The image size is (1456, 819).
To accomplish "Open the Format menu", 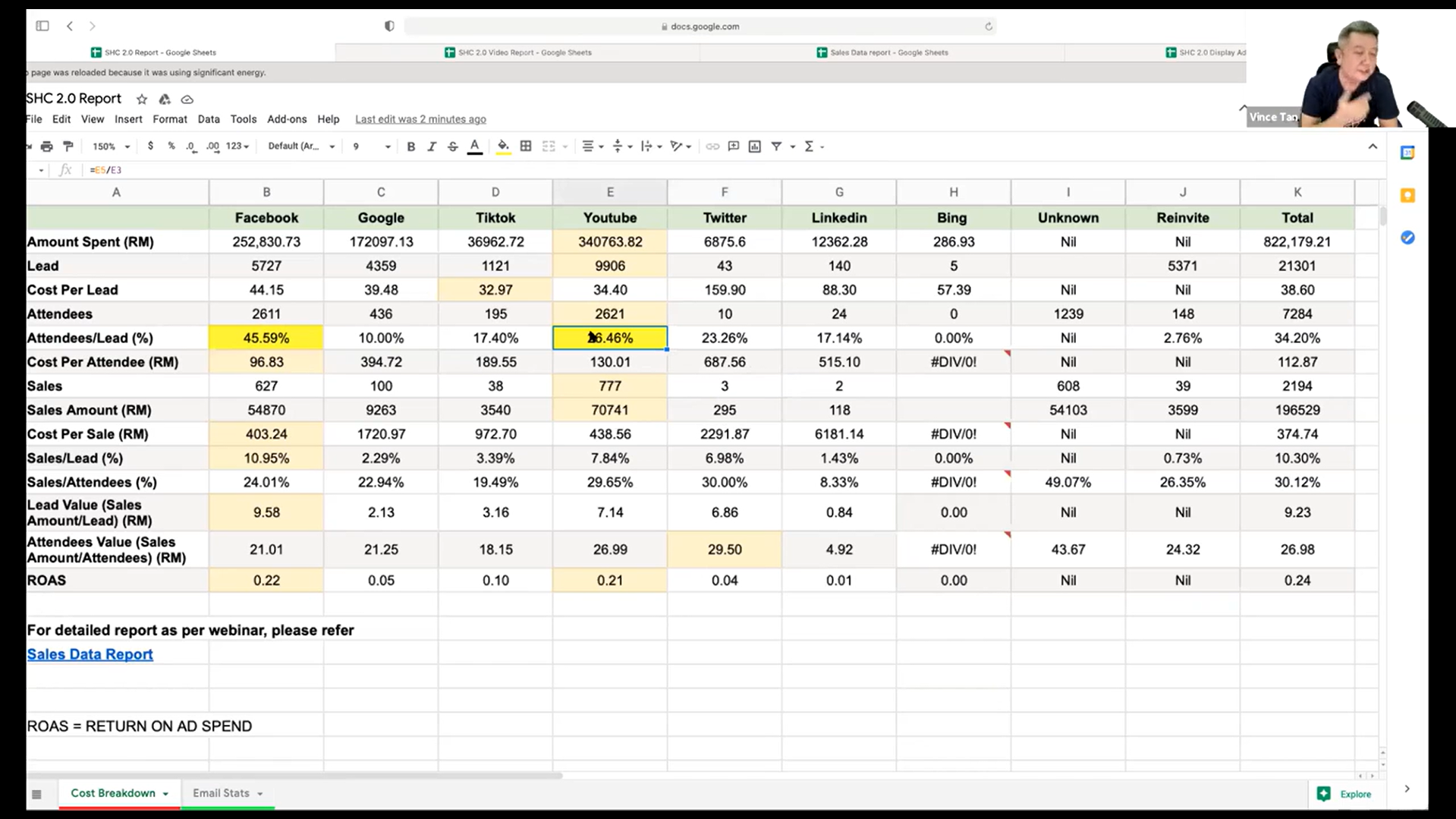I will [x=169, y=119].
